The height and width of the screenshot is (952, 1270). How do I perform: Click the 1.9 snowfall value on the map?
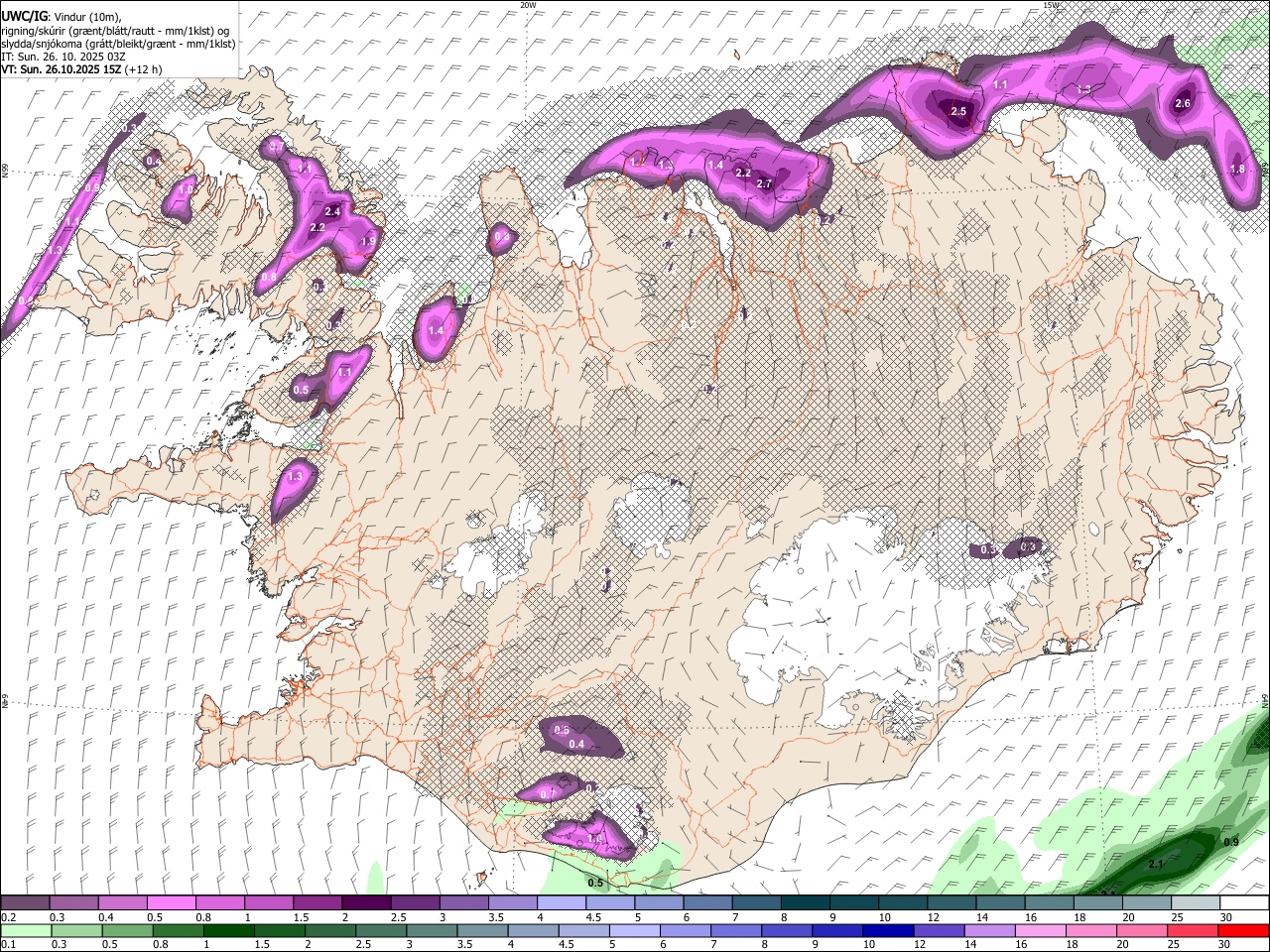point(368,241)
